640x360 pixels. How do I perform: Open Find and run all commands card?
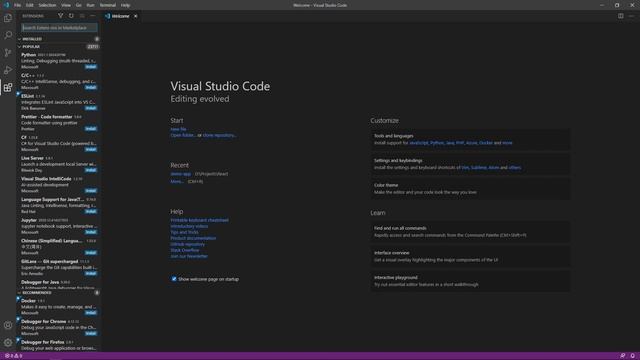click(470, 232)
